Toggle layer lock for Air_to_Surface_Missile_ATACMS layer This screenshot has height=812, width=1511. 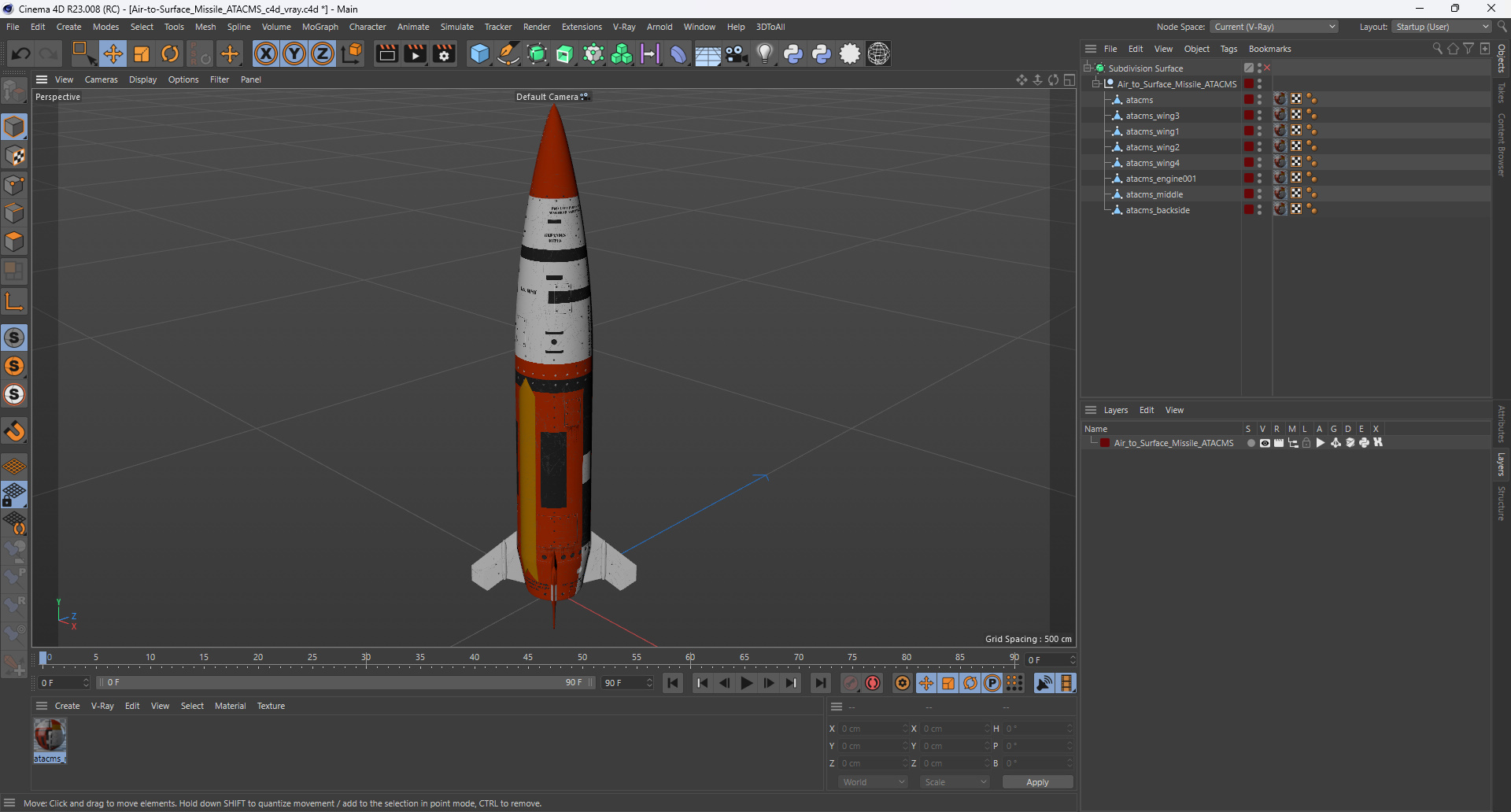coord(1306,443)
